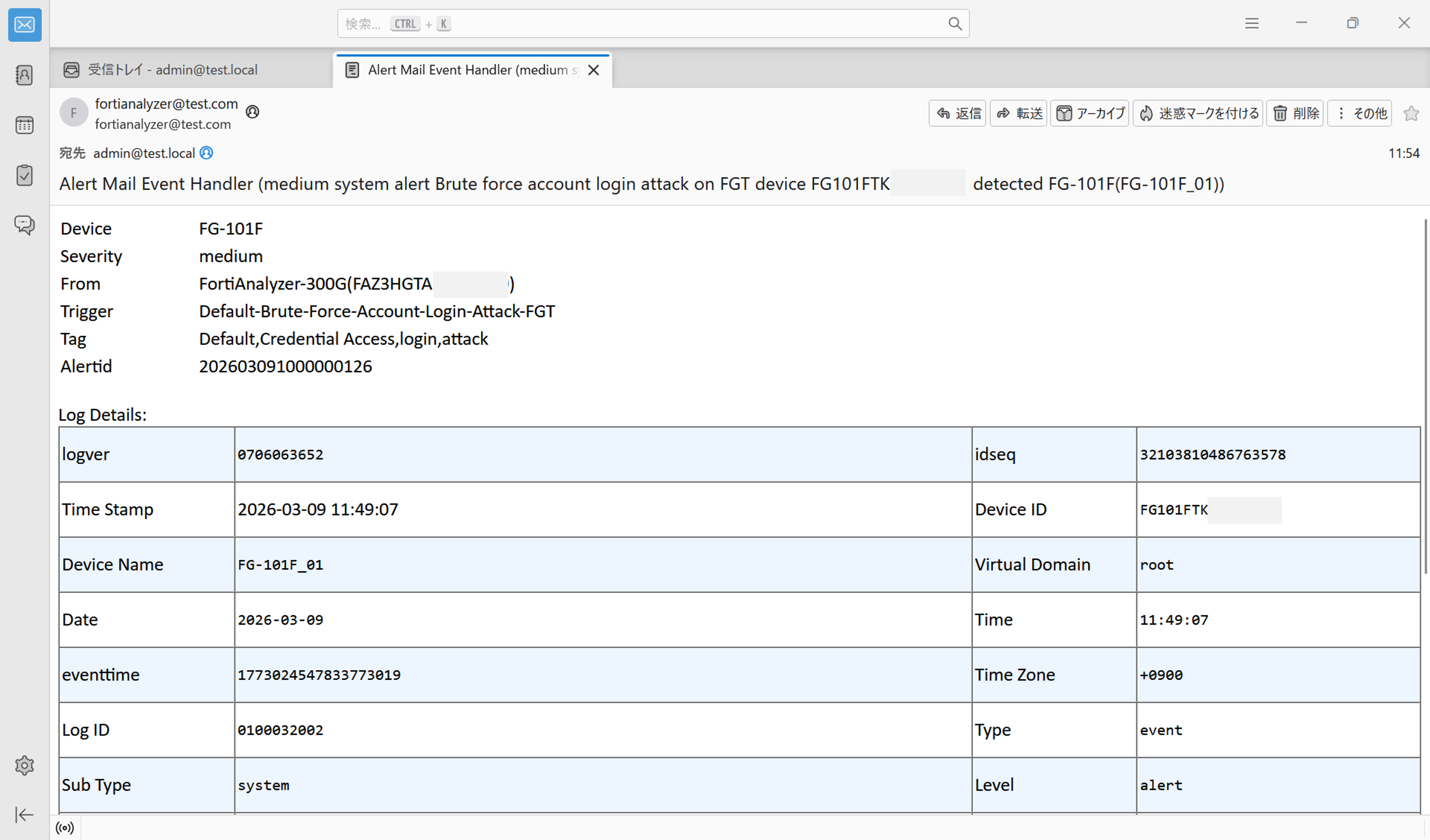Open the Chat sidebar icon
1430x840 pixels.
tap(24, 225)
